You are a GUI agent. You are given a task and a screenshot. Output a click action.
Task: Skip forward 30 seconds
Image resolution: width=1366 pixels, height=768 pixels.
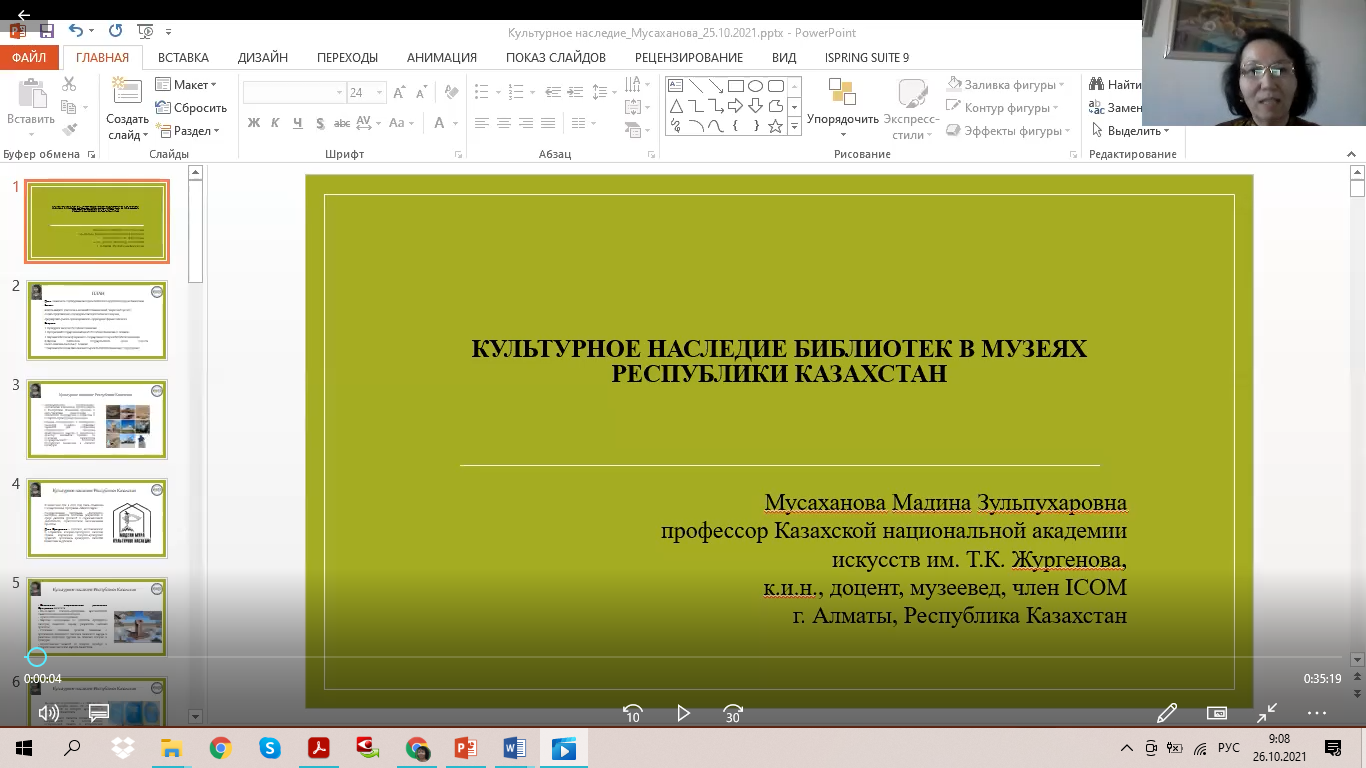coord(733,713)
